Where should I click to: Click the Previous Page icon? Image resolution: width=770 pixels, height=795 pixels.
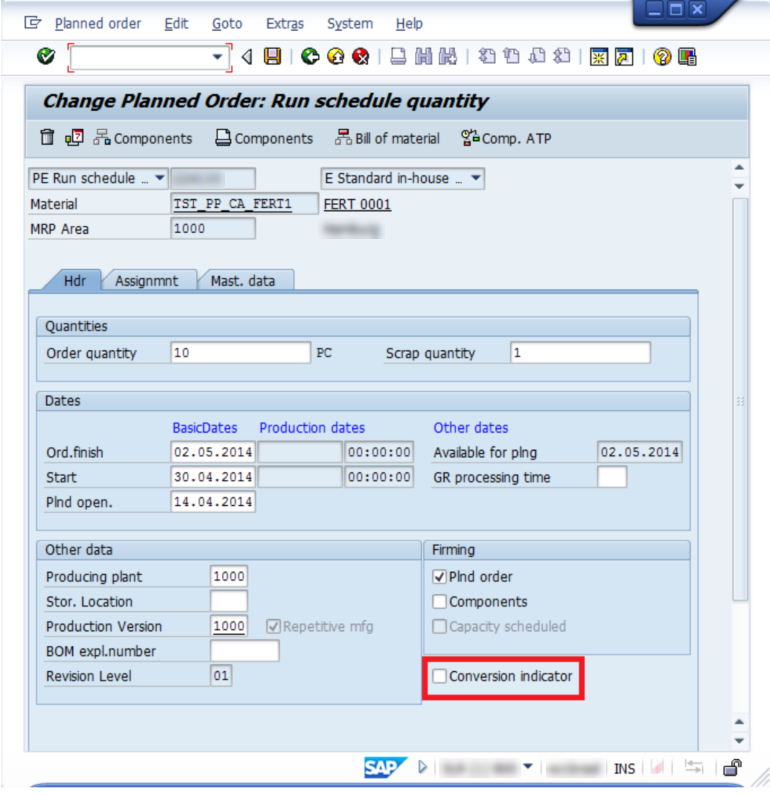(x=511, y=56)
